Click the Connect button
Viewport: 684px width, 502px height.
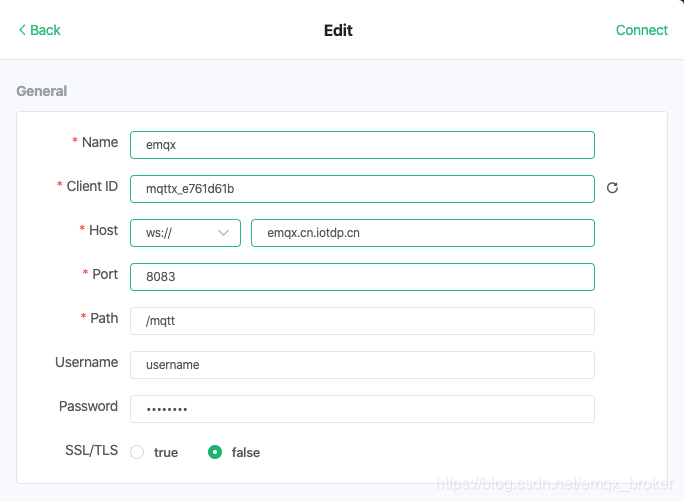(641, 30)
